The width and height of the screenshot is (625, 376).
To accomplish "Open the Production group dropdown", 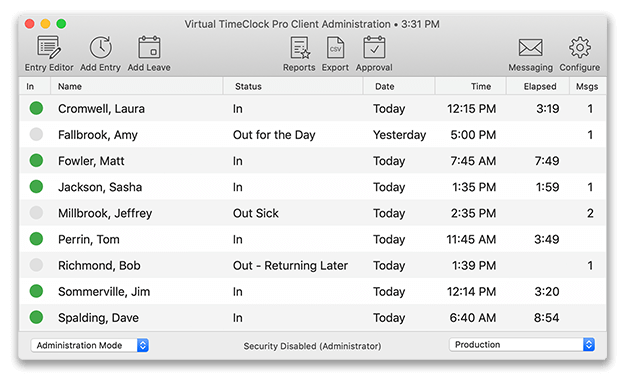I will (522, 345).
